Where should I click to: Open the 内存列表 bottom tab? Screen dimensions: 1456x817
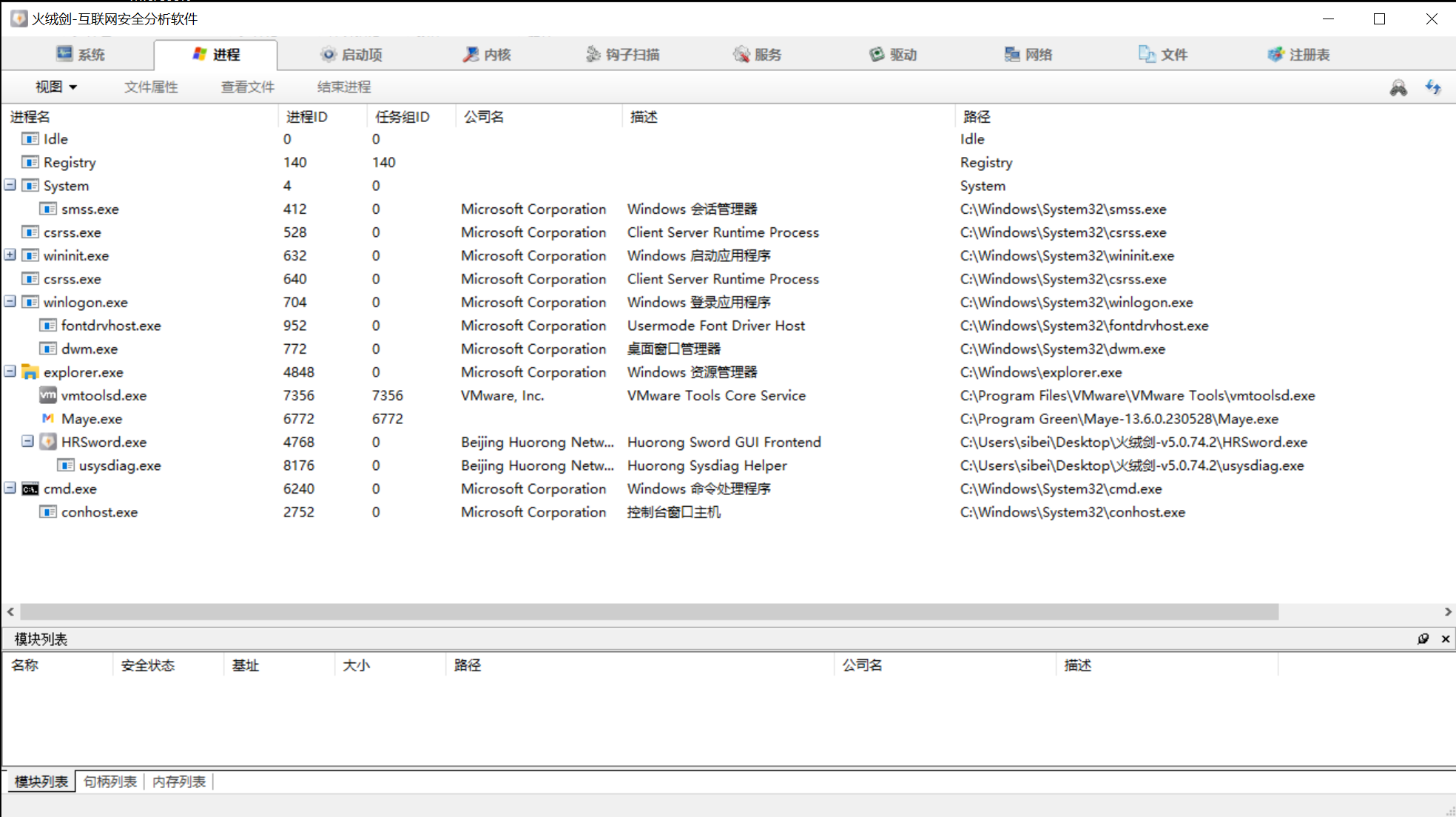(179, 781)
